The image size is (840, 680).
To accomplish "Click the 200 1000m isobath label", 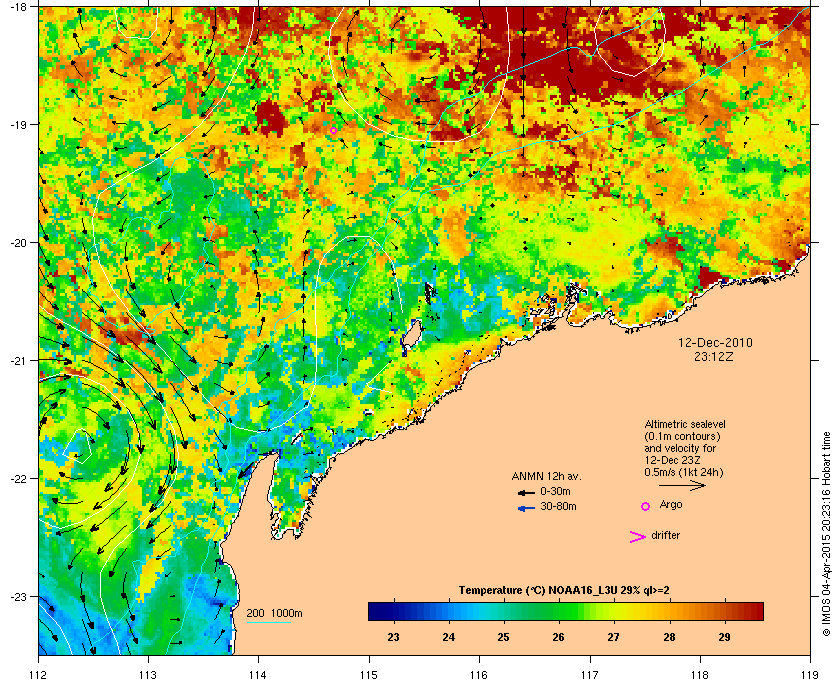I will [274, 613].
